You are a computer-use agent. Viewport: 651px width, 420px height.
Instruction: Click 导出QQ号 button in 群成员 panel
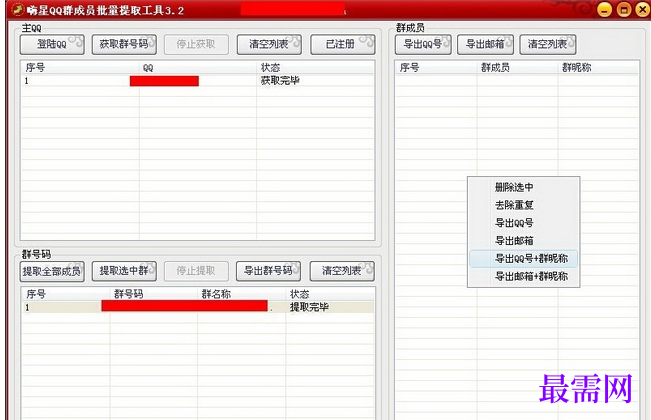(x=423, y=44)
